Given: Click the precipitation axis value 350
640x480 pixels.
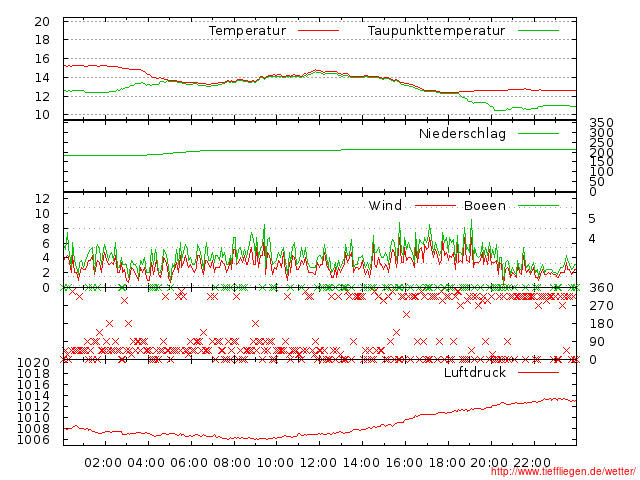Looking at the screenshot, I should 601,122.
